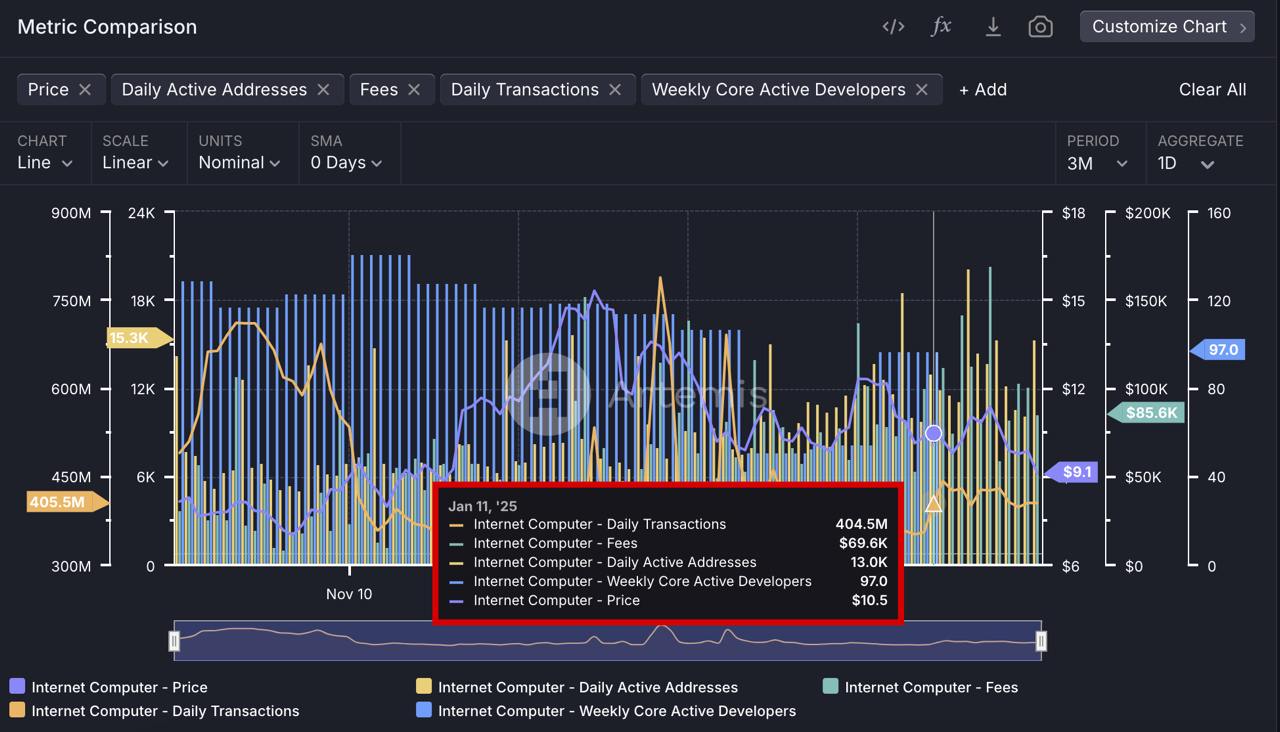Image resolution: width=1280 pixels, height=732 pixels.
Task: Click the Metric Comparison title
Action: point(107,27)
